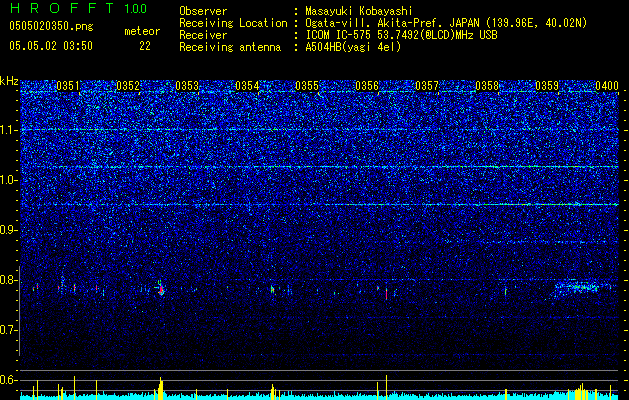Click the meteor label
Image resolution: width=629 pixels, height=400 pixels.
(142, 31)
